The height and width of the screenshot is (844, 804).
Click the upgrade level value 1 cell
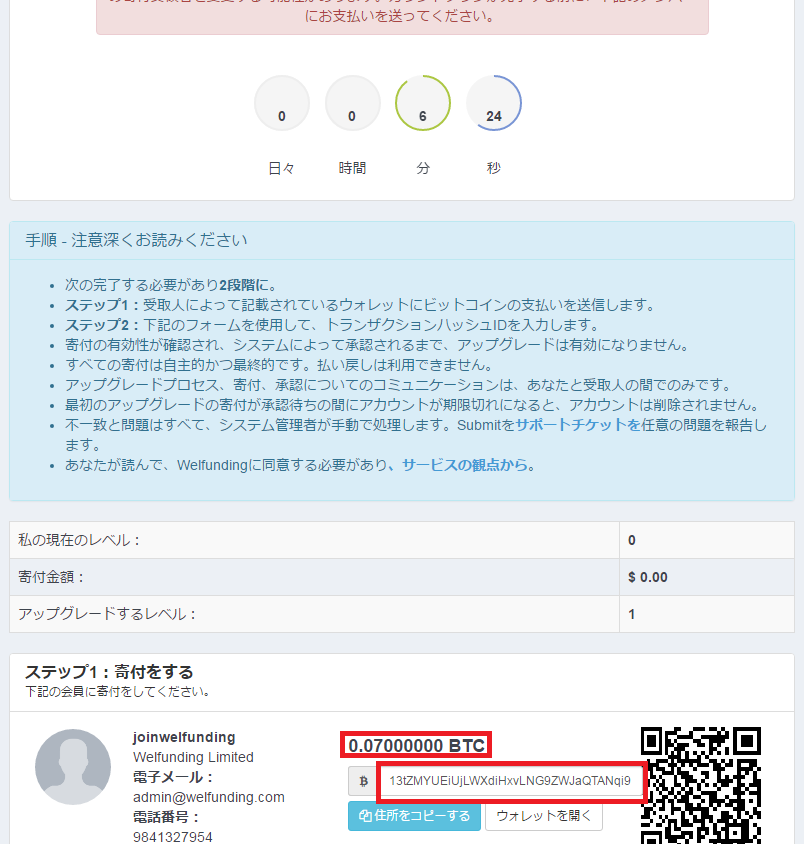[x=707, y=614]
